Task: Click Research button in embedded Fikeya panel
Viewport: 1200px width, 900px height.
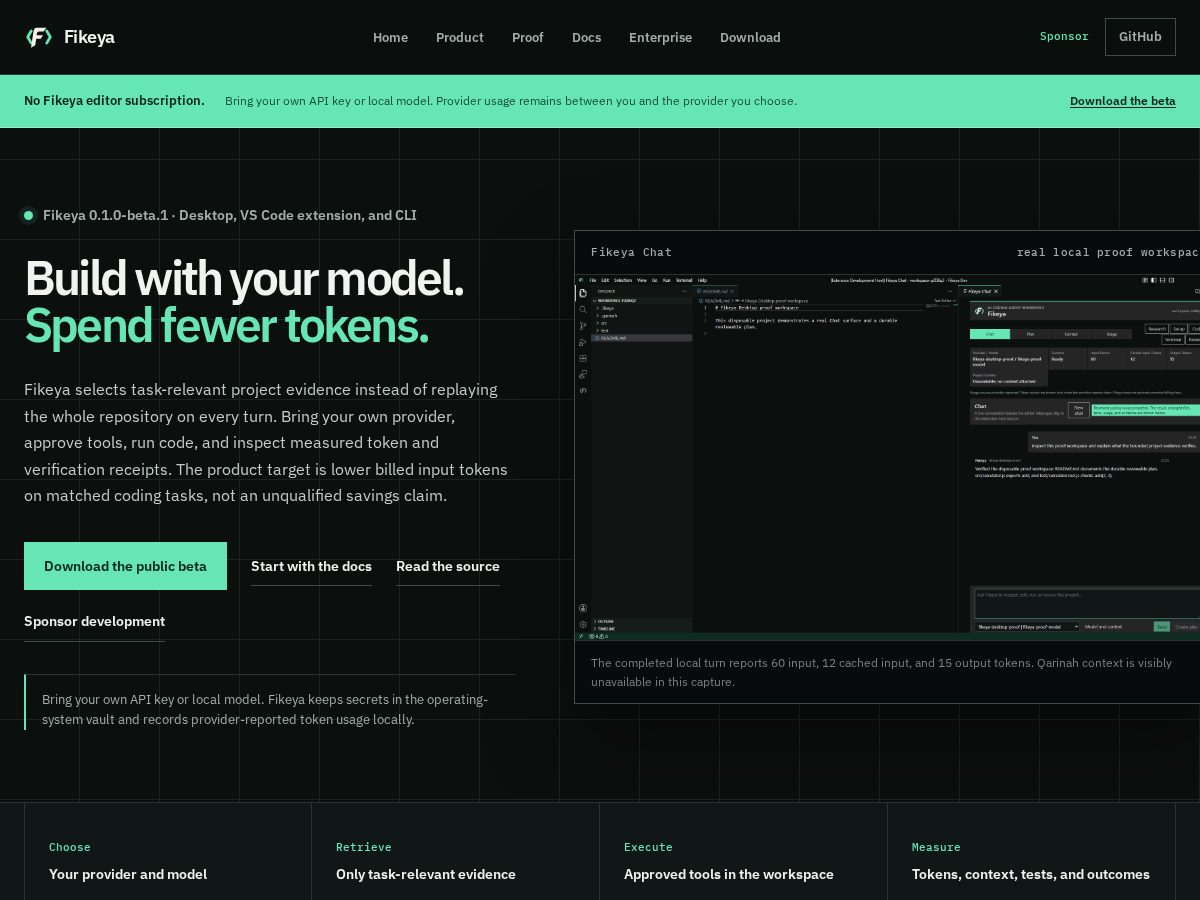Action: [1157, 329]
